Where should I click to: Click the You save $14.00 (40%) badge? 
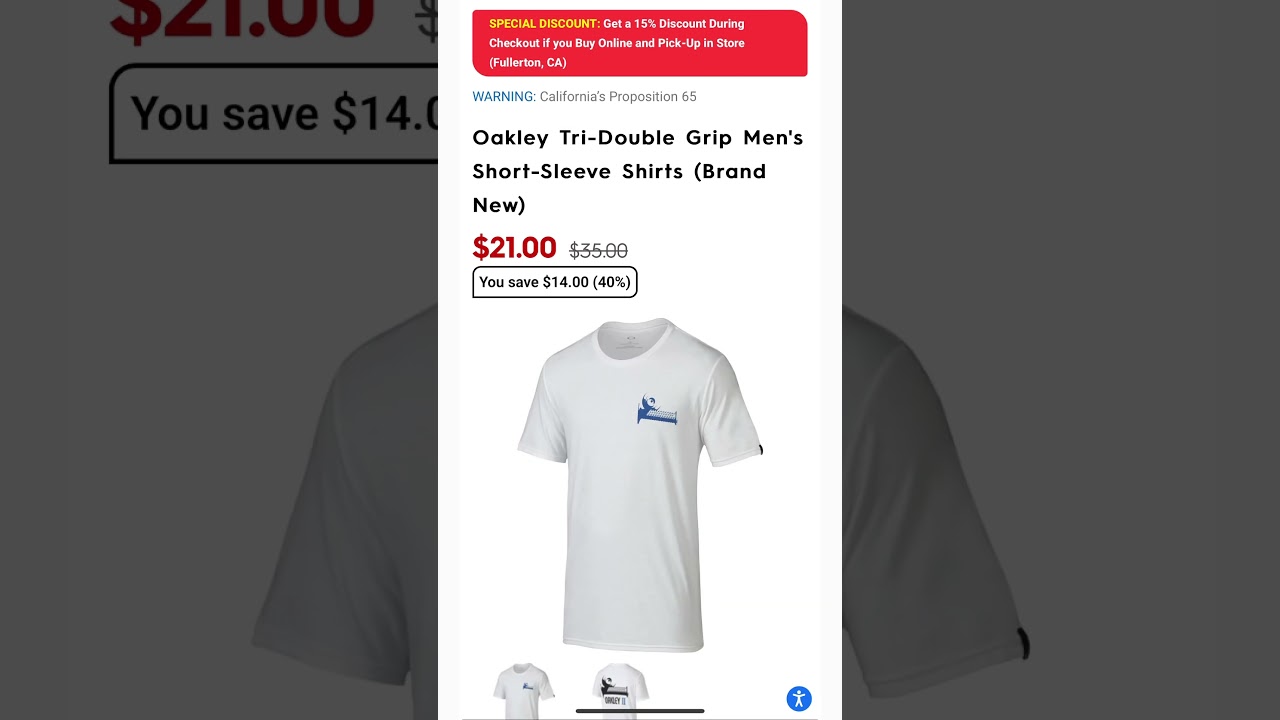click(555, 282)
